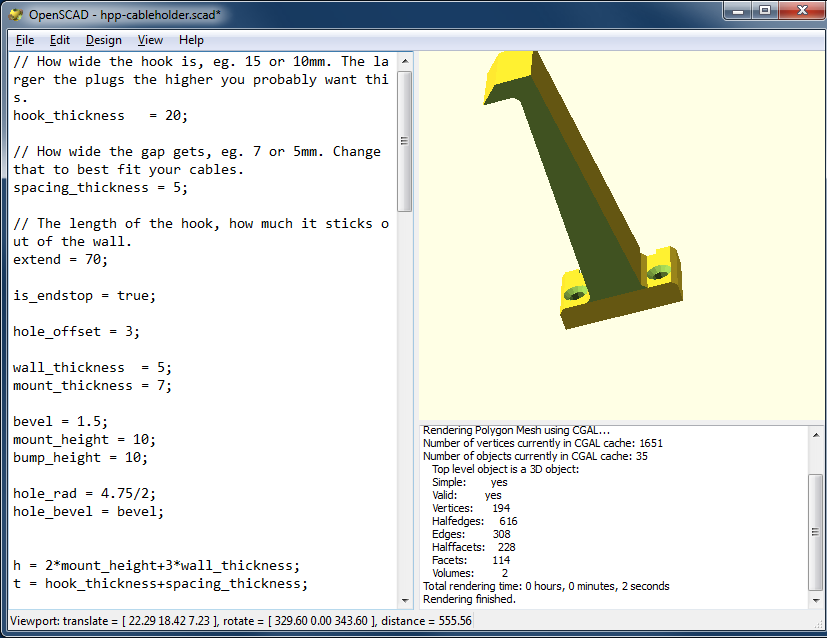Click the console scrollbar up arrow
827x638 pixels.
[x=816, y=435]
